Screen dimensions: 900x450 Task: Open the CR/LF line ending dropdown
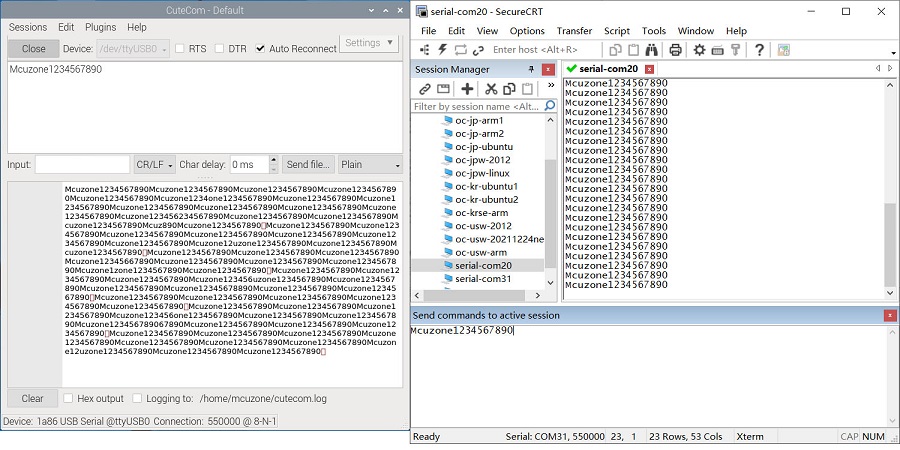(x=155, y=165)
